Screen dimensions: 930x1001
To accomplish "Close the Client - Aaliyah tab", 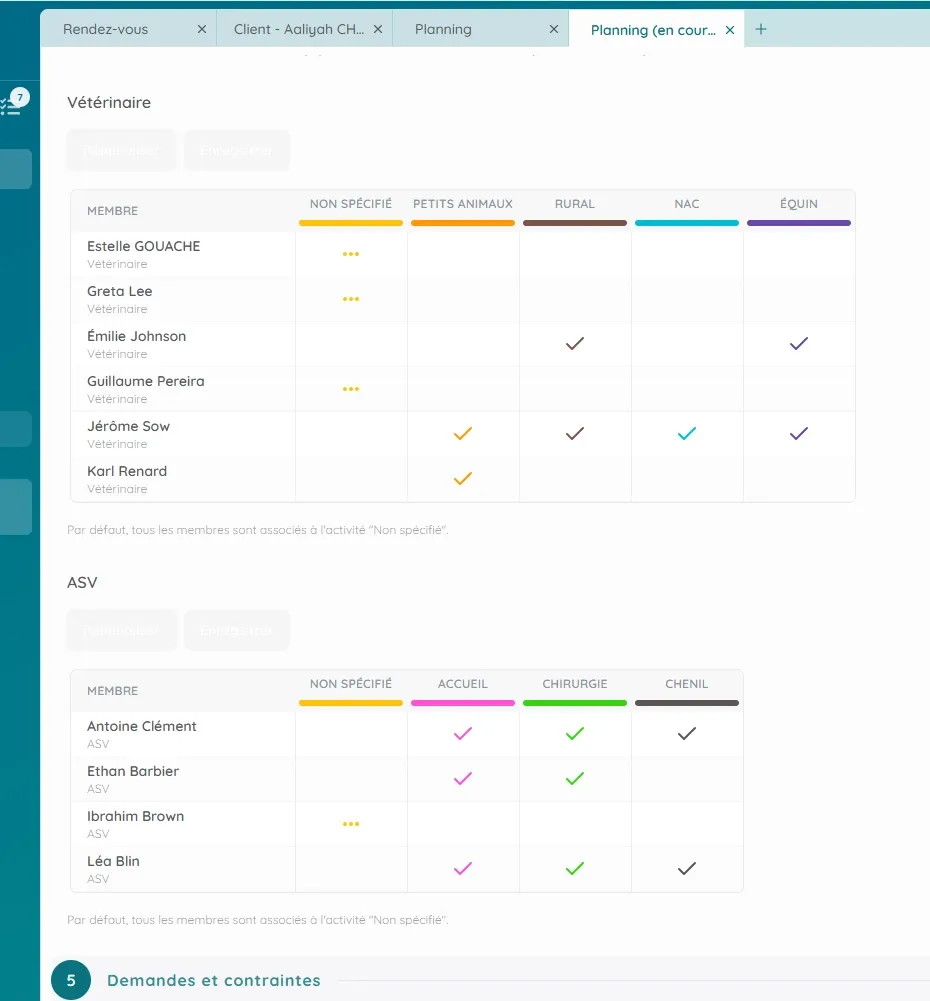I will click(x=378, y=29).
